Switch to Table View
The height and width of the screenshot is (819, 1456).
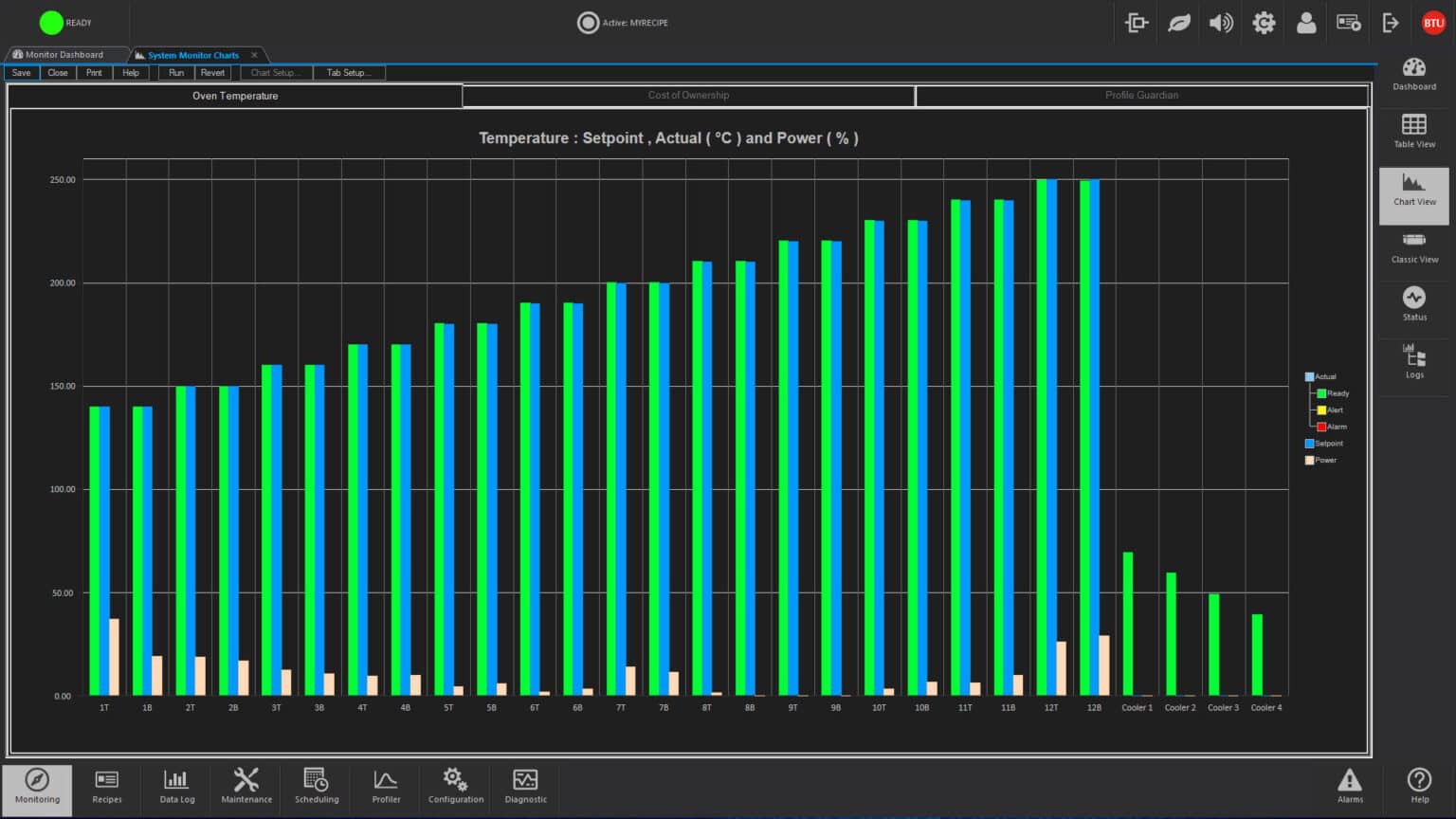pyautogui.click(x=1413, y=131)
